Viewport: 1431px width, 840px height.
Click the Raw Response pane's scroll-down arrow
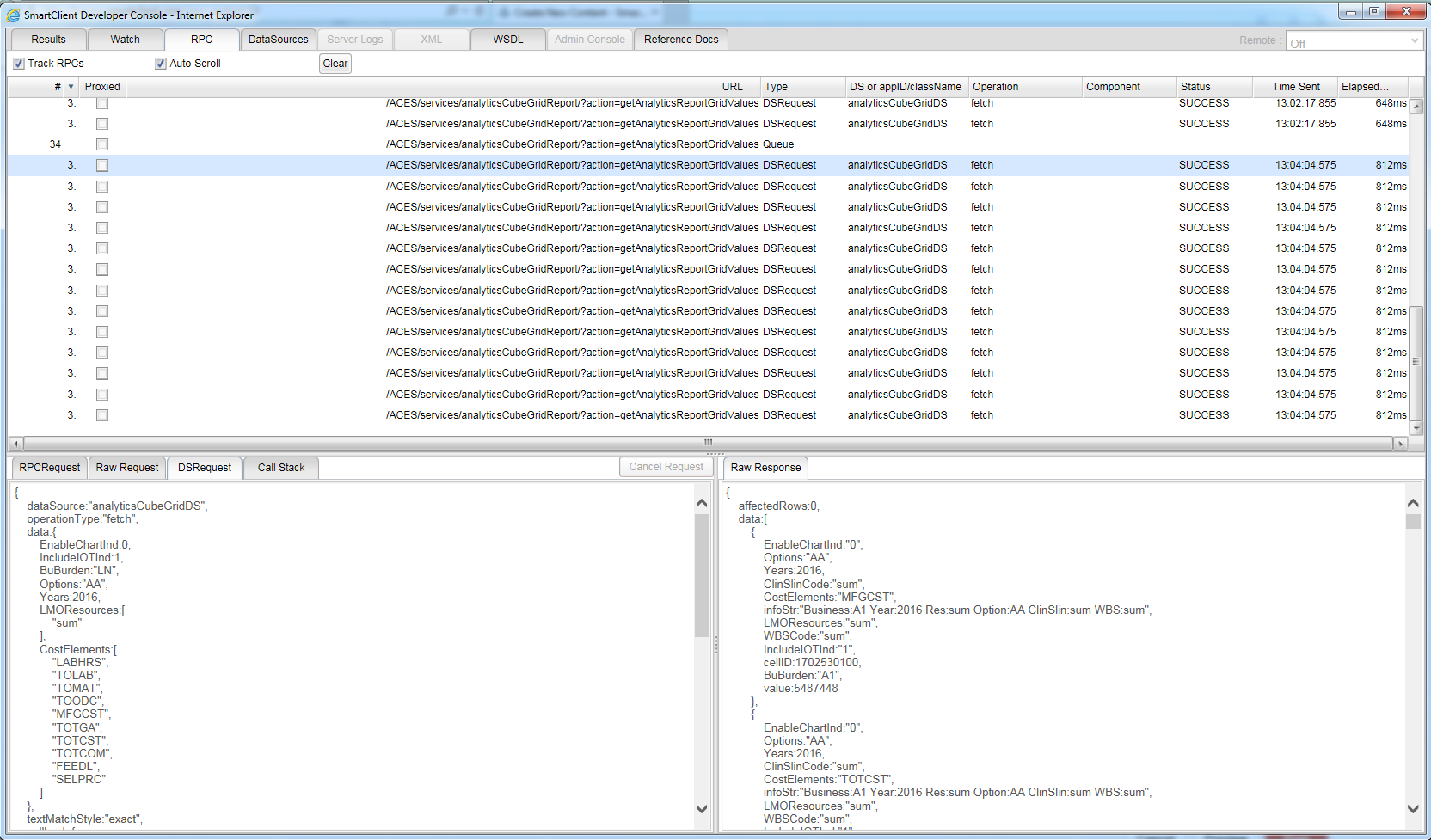click(x=1413, y=808)
